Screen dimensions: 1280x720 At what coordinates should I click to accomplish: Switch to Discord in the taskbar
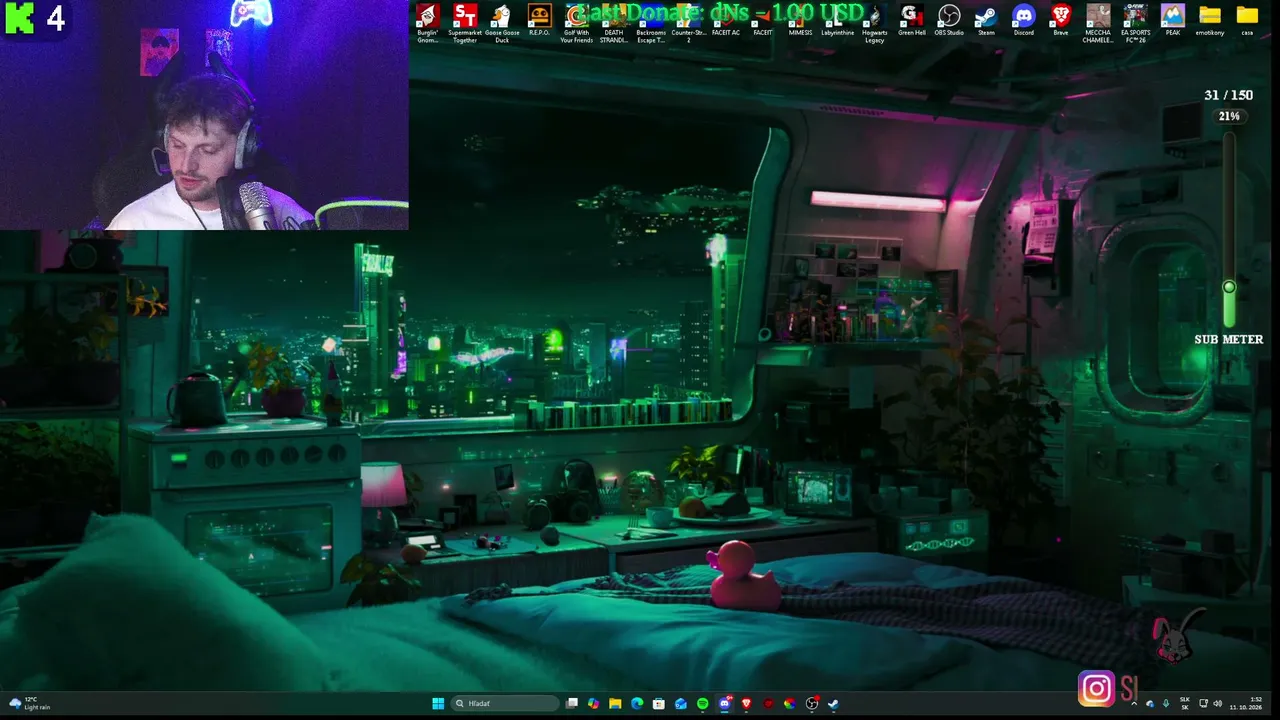[x=725, y=704]
